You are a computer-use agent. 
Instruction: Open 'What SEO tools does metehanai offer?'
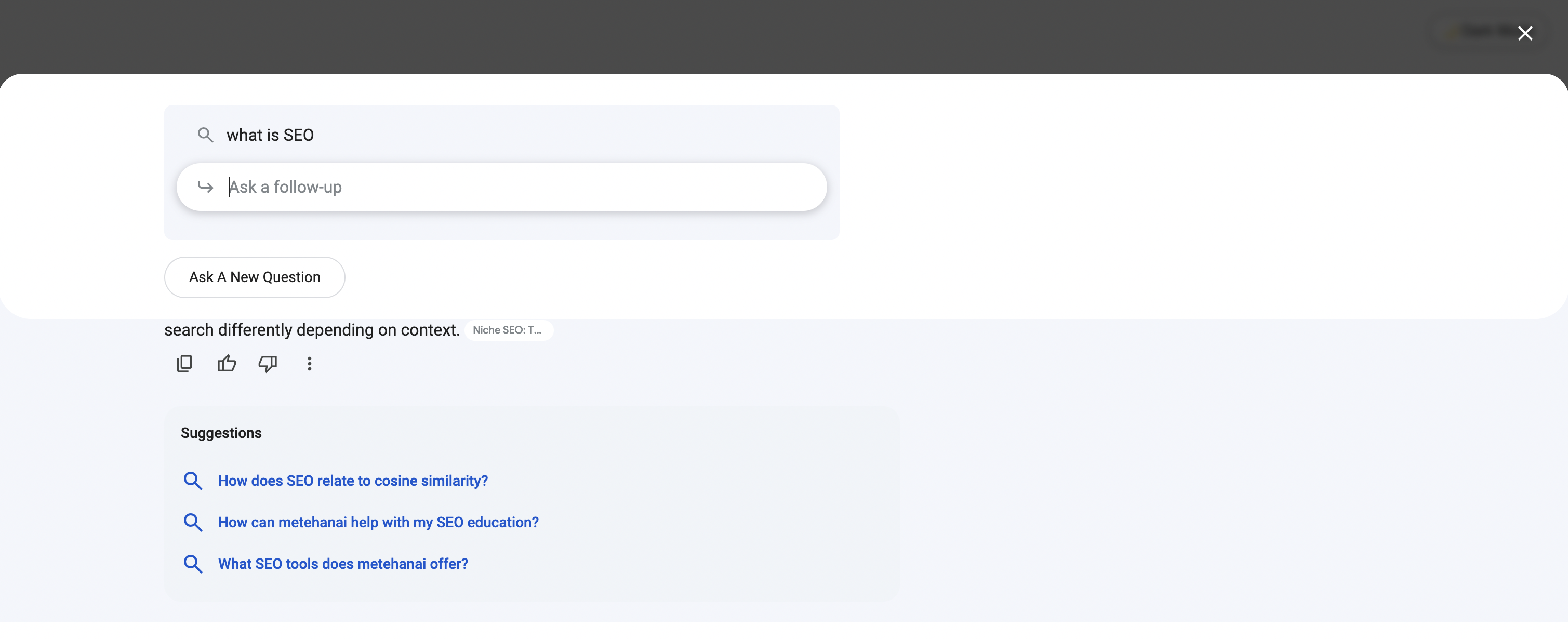[x=343, y=564]
